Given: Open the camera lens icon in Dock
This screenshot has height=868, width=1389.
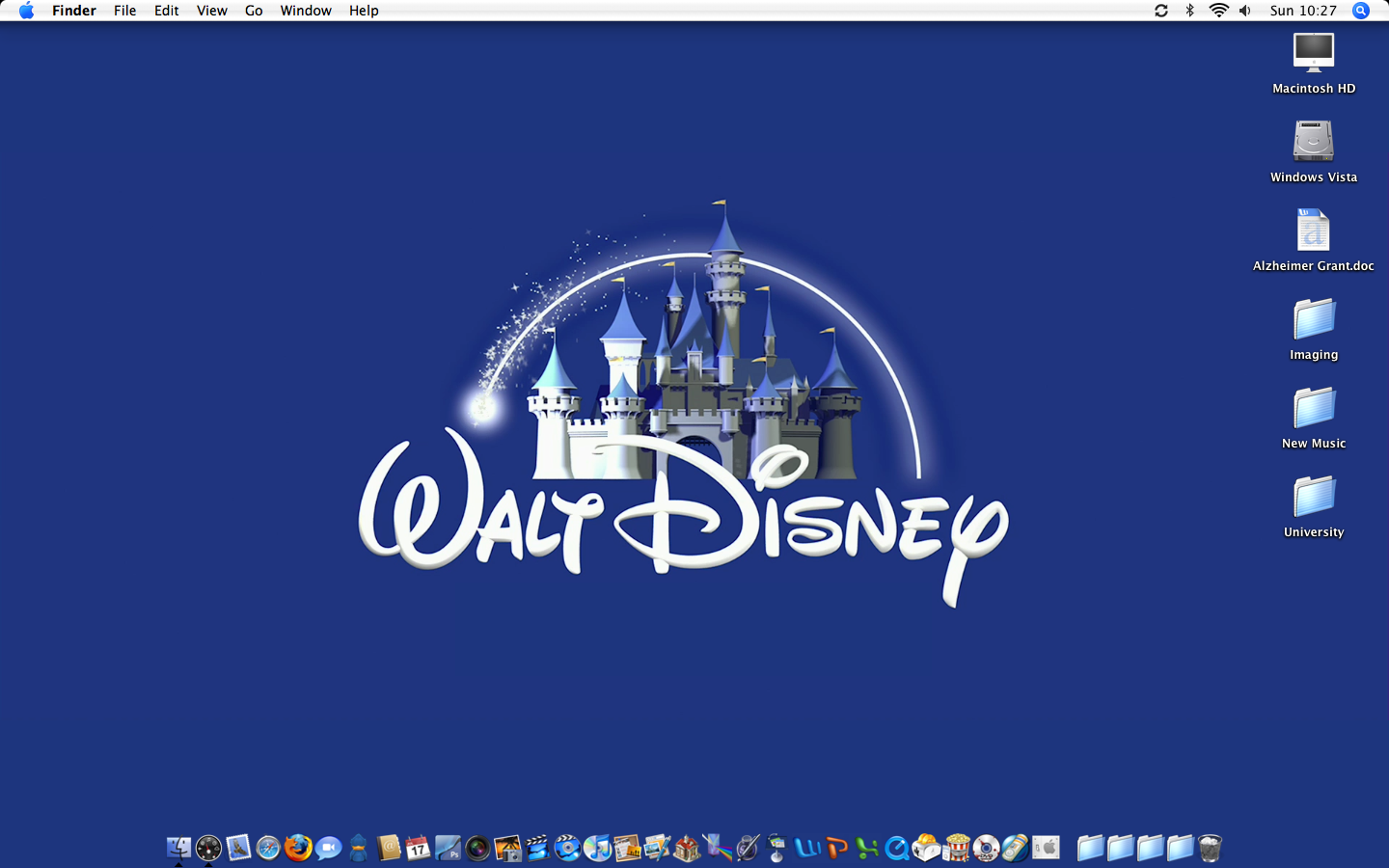Looking at the screenshot, I should (x=477, y=848).
